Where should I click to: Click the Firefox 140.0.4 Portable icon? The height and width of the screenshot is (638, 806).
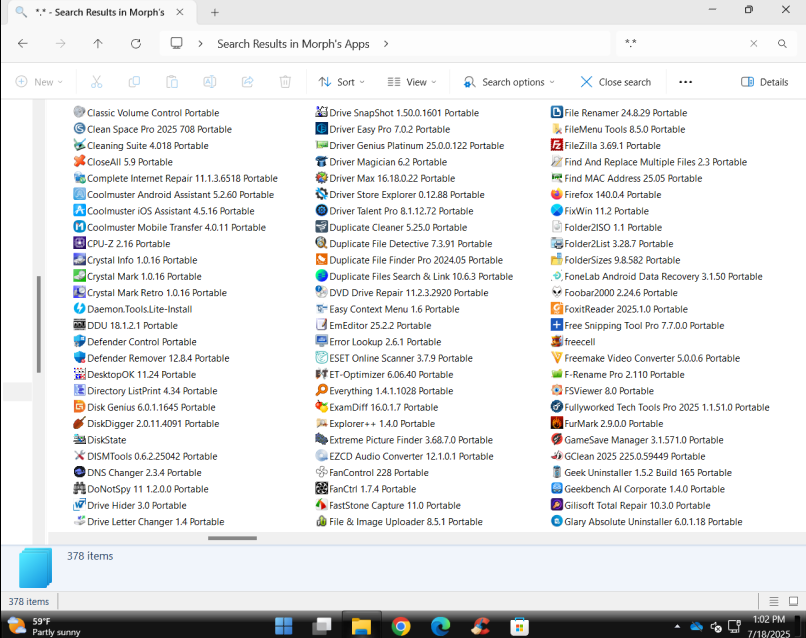pyautogui.click(x=556, y=194)
